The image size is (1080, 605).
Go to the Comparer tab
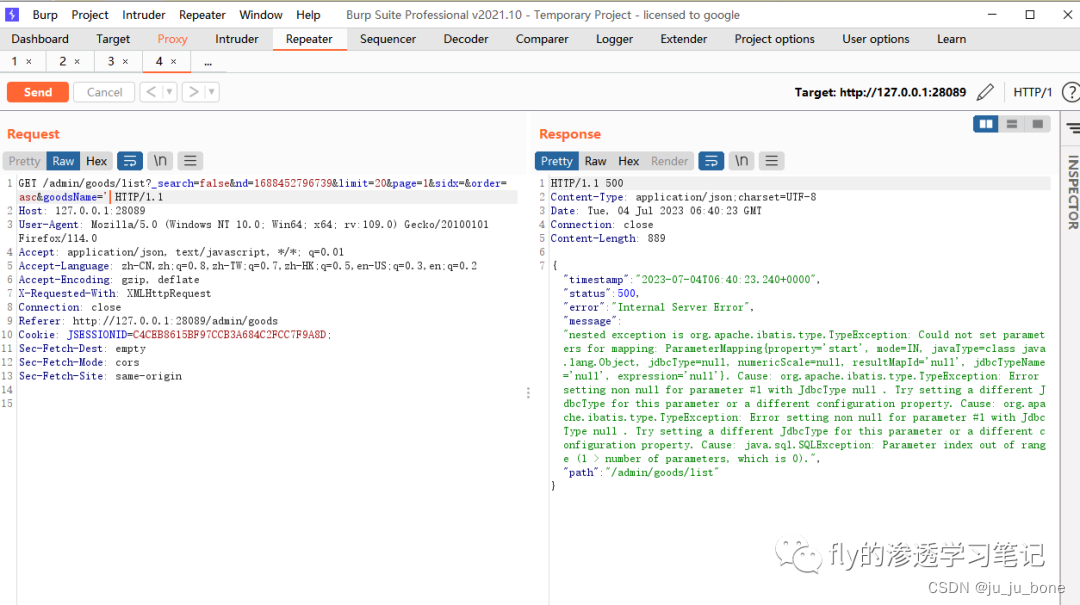tap(542, 39)
